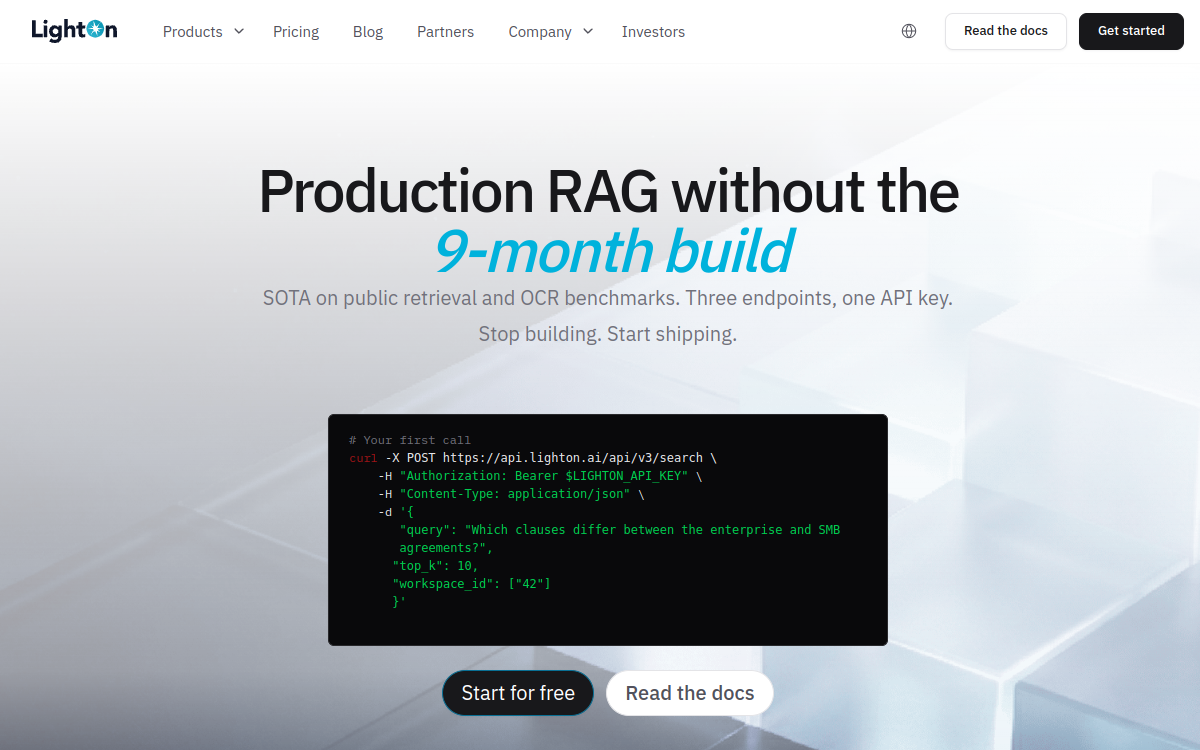Image resolution: width=1200 pixels, height=750 pixels.
Task: Click the SOTA on public retrieval benchmarks sentence
Action: point(608,298)
